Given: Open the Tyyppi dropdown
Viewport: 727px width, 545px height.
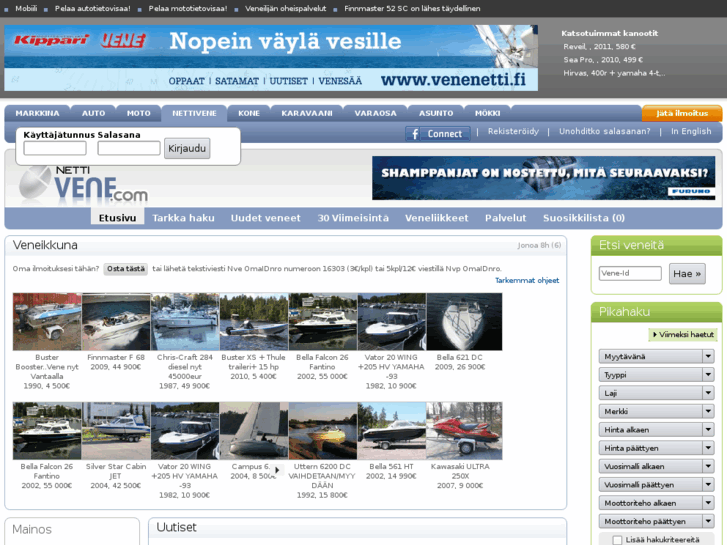Looking at the screenshot, I should 656,375.
